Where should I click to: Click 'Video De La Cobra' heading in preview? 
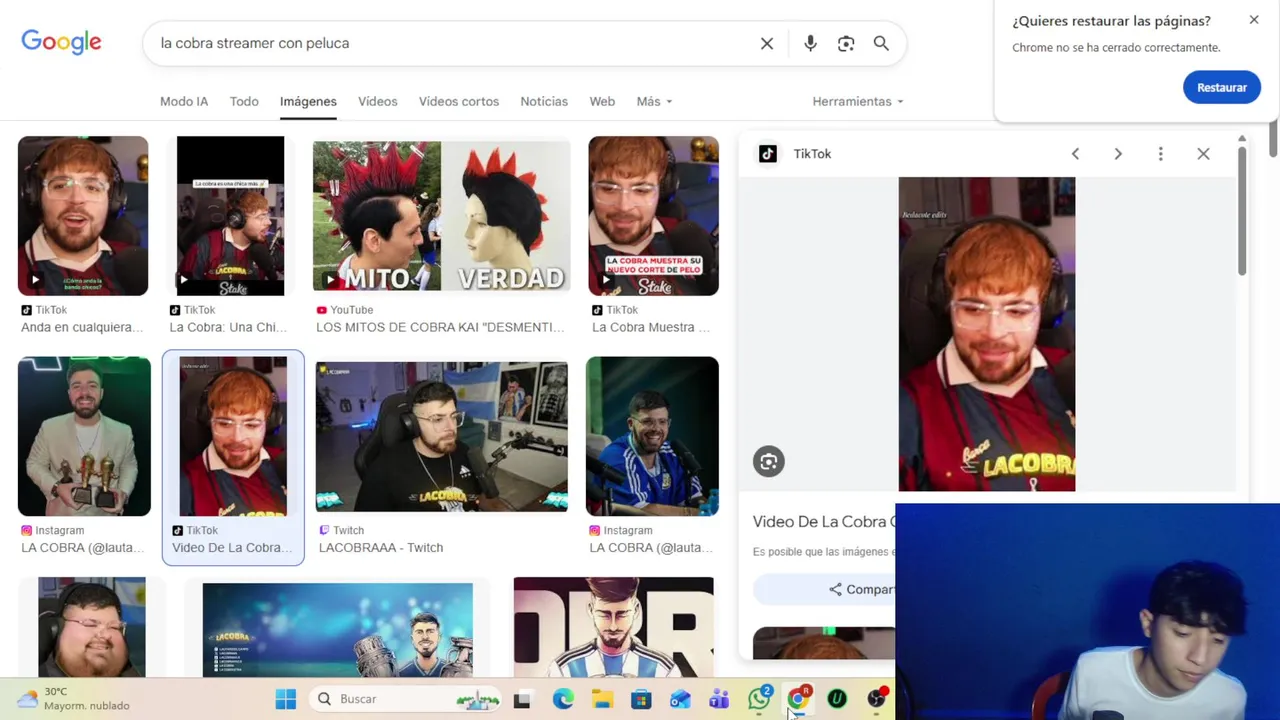point(823,521)
